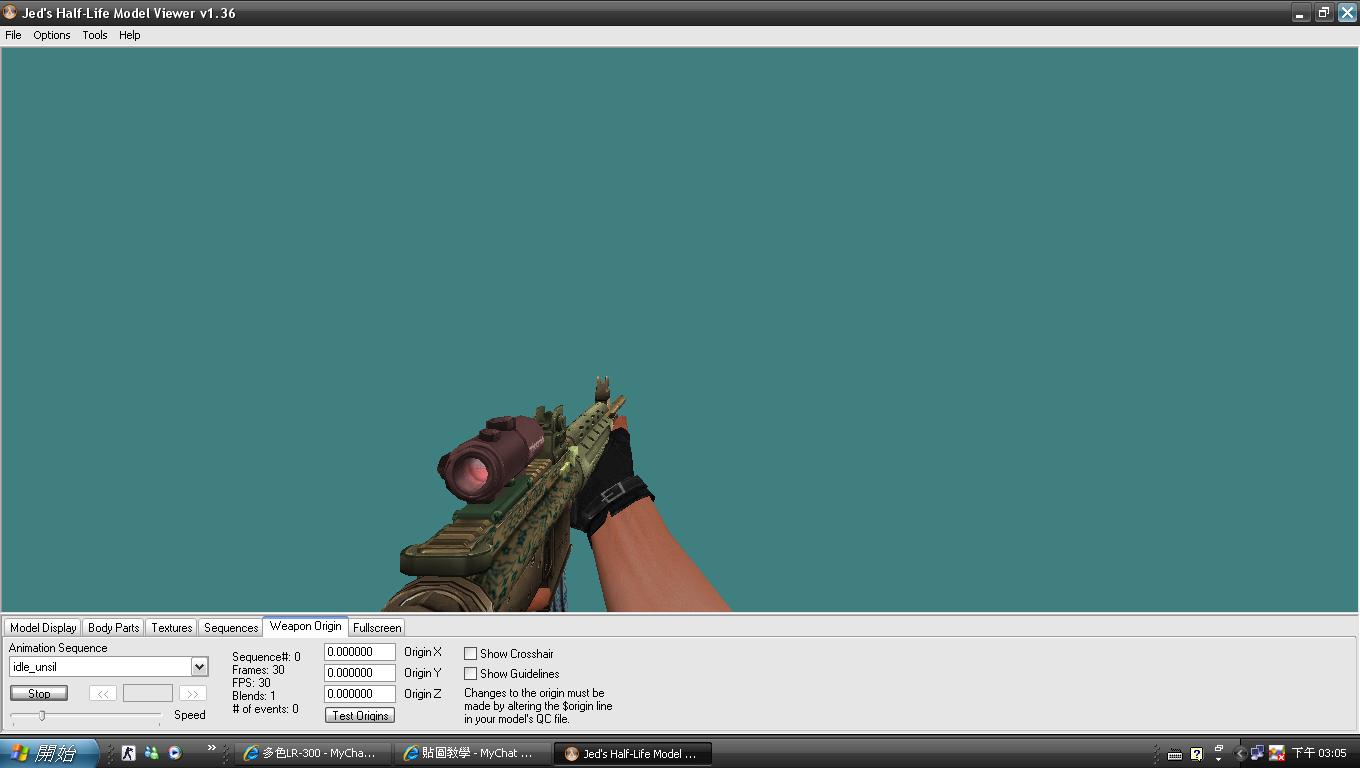Expand hidden quick launch icons chevron

coord(211,748)
